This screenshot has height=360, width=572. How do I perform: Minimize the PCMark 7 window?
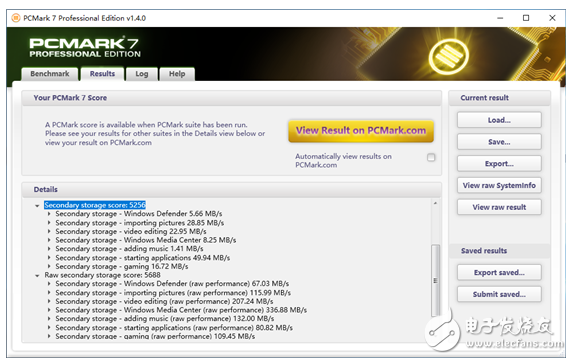(x=500, y=18)
